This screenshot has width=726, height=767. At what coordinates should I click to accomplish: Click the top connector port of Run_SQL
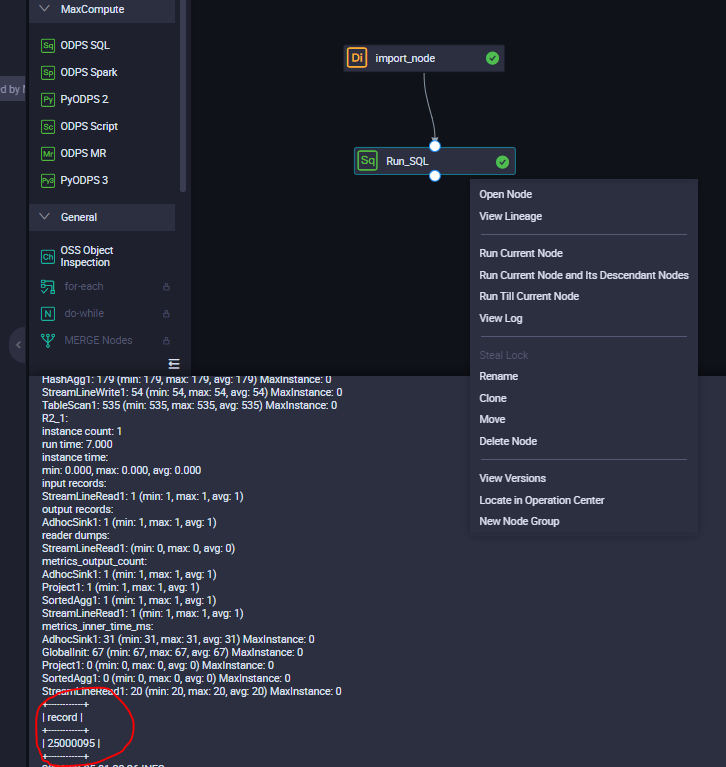point(434,146)
